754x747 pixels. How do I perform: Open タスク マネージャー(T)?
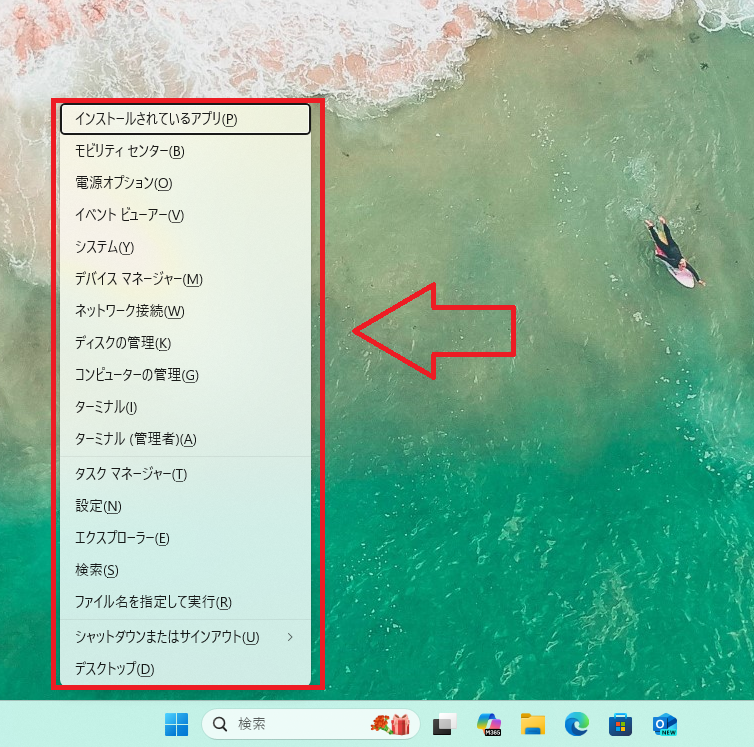pos(185,474)
